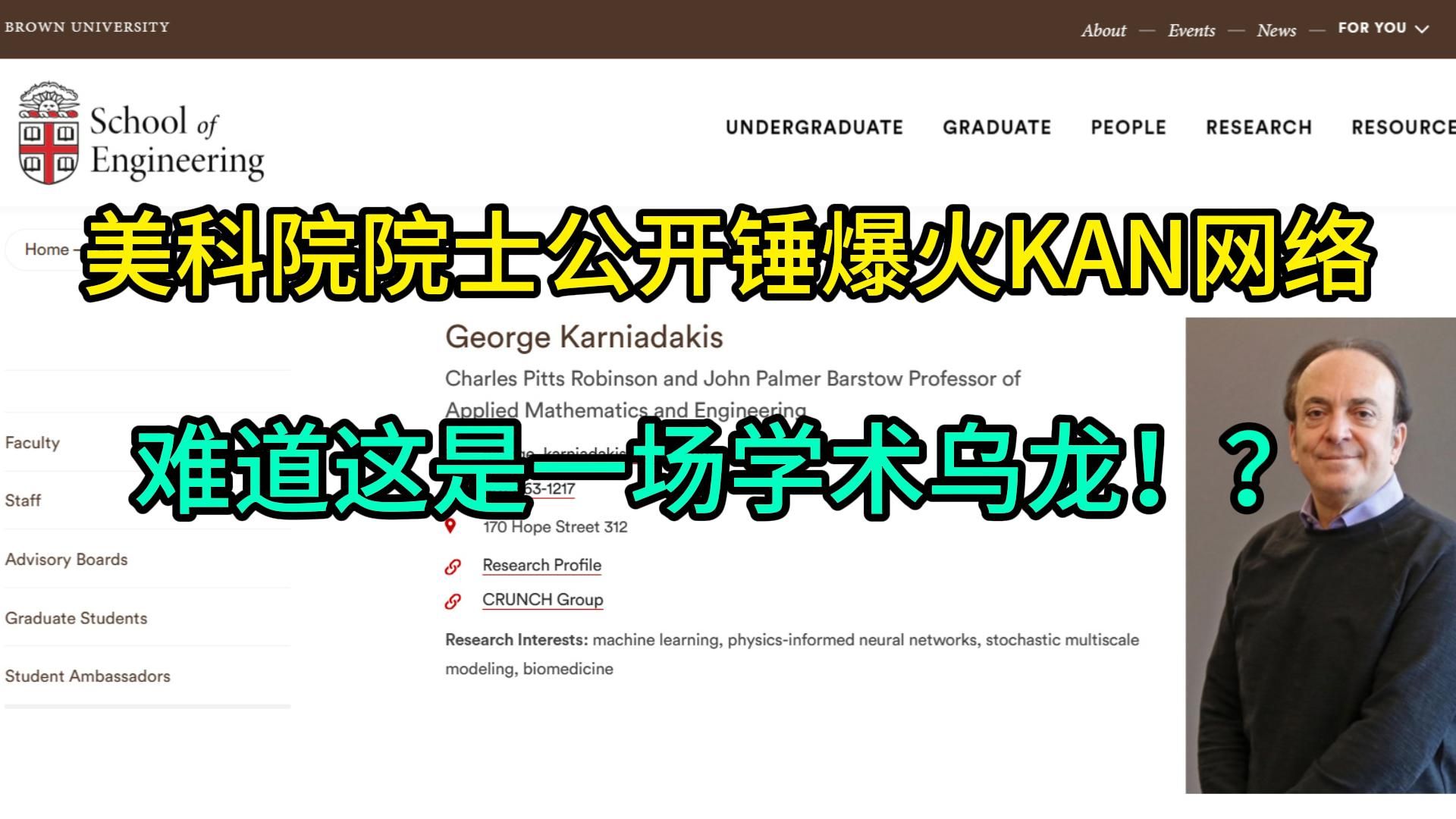1456x819 pixels.
Task: Navigate to CRUNCH Group page
Action: click(542, 599)
